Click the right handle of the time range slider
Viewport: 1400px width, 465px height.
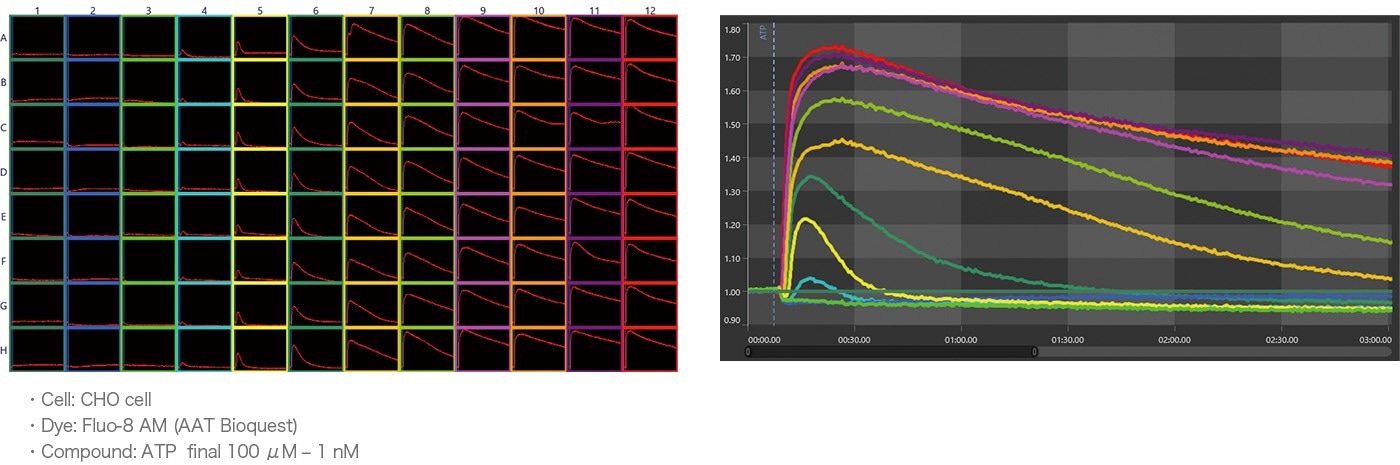click(1034, 351)
